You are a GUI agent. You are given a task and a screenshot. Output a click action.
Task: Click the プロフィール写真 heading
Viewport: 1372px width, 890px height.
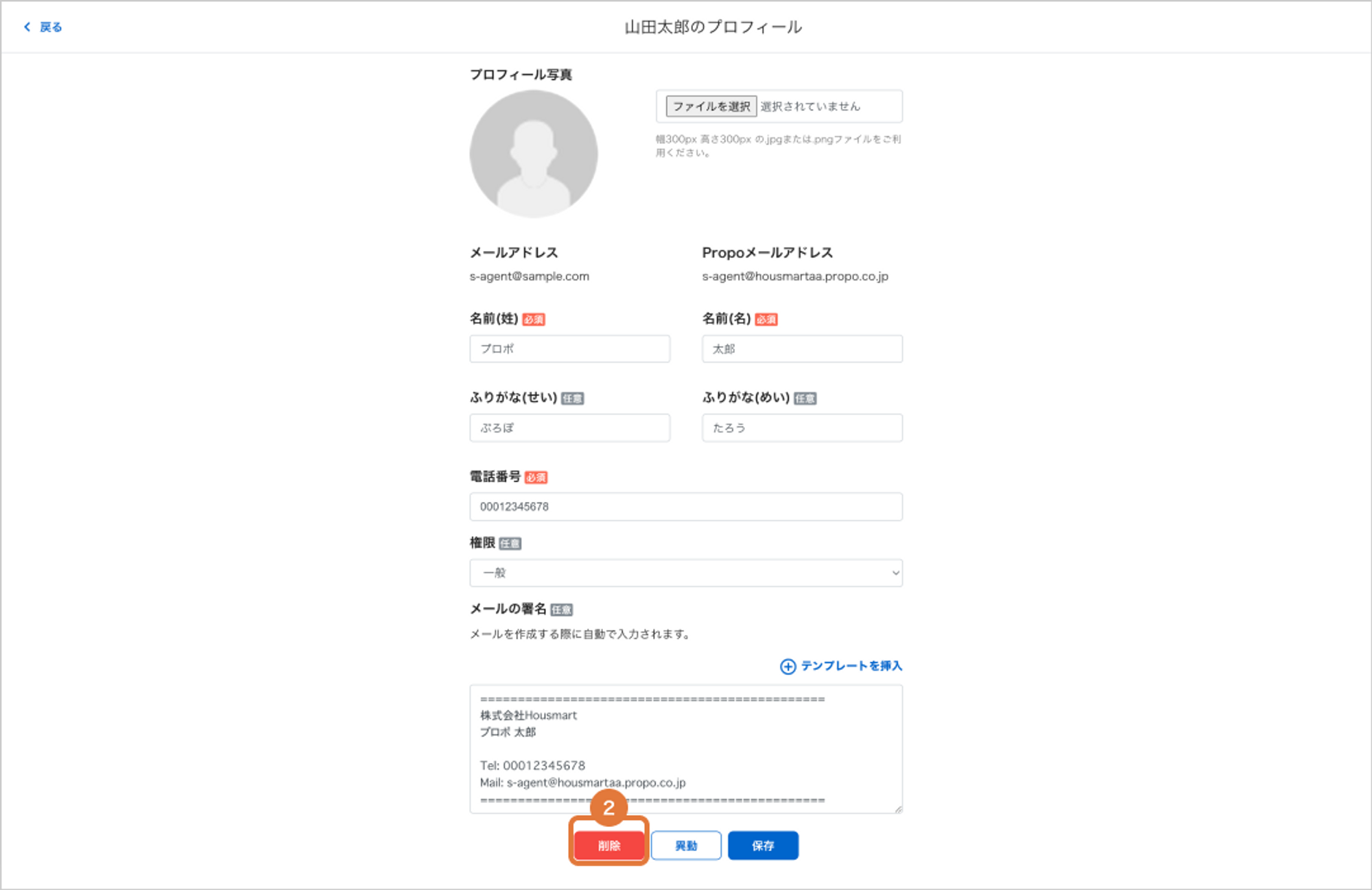pos(521,74)
